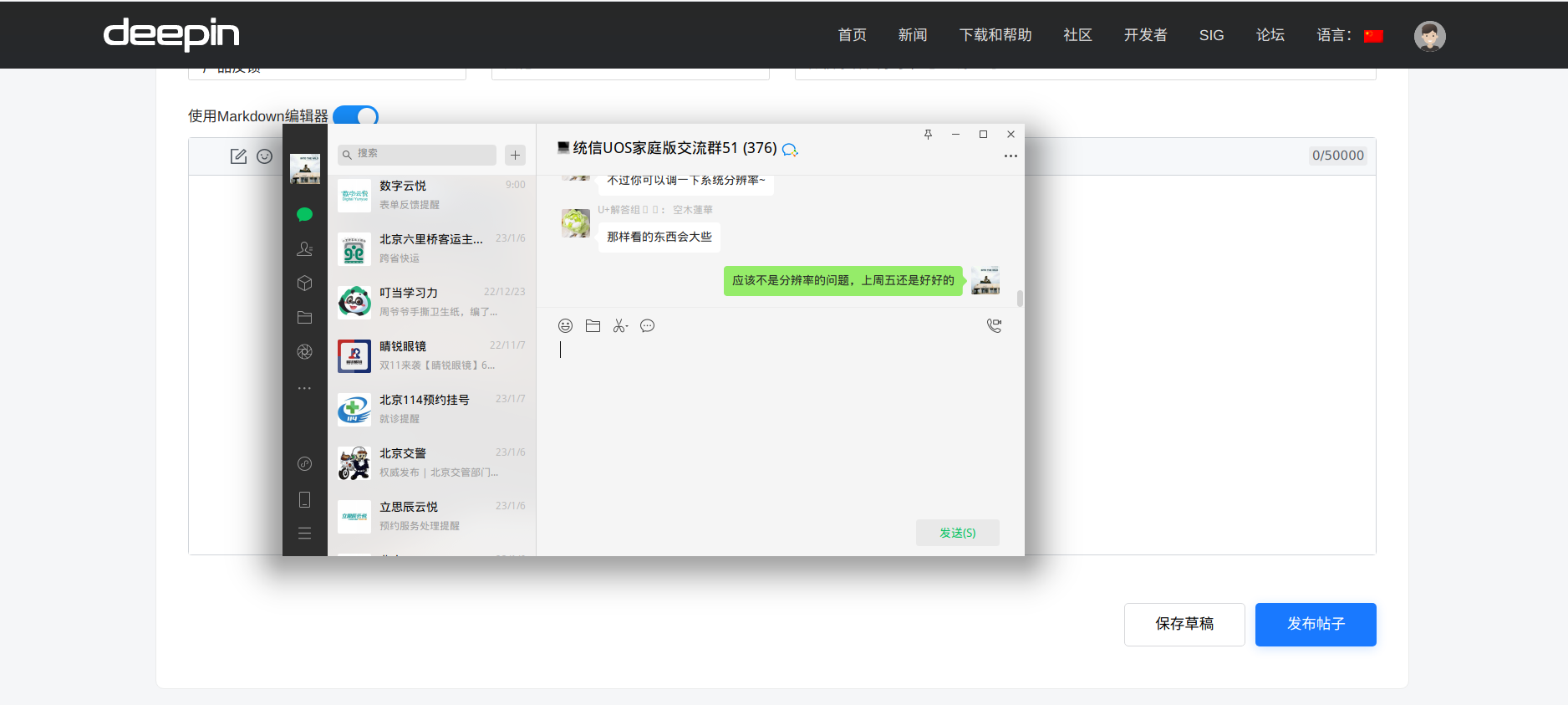This screenshot has height=705, width=1568.
Task: Go to 首页 in deepin navigation
Action: pos(853,35)
